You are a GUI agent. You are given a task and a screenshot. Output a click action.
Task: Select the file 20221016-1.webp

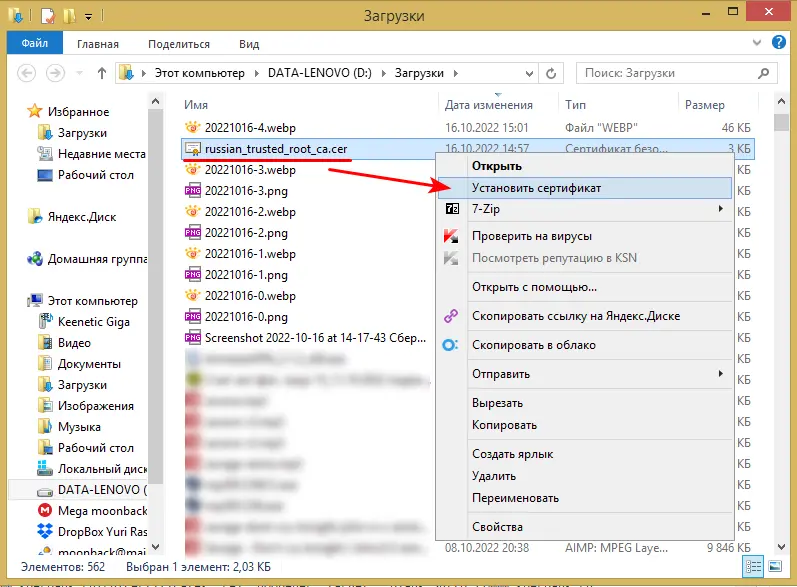250,254
